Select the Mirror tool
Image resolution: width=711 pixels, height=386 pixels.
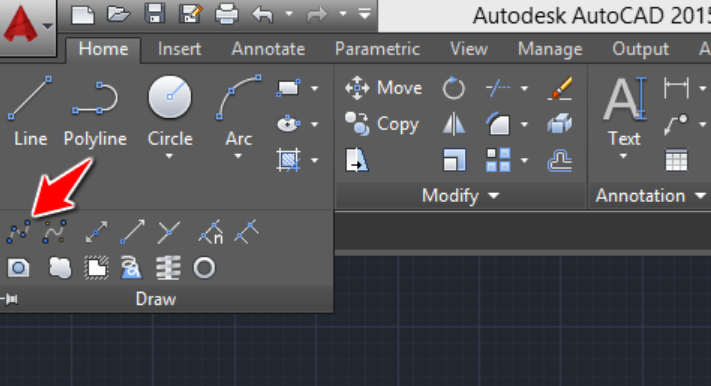tap(453, 124)
